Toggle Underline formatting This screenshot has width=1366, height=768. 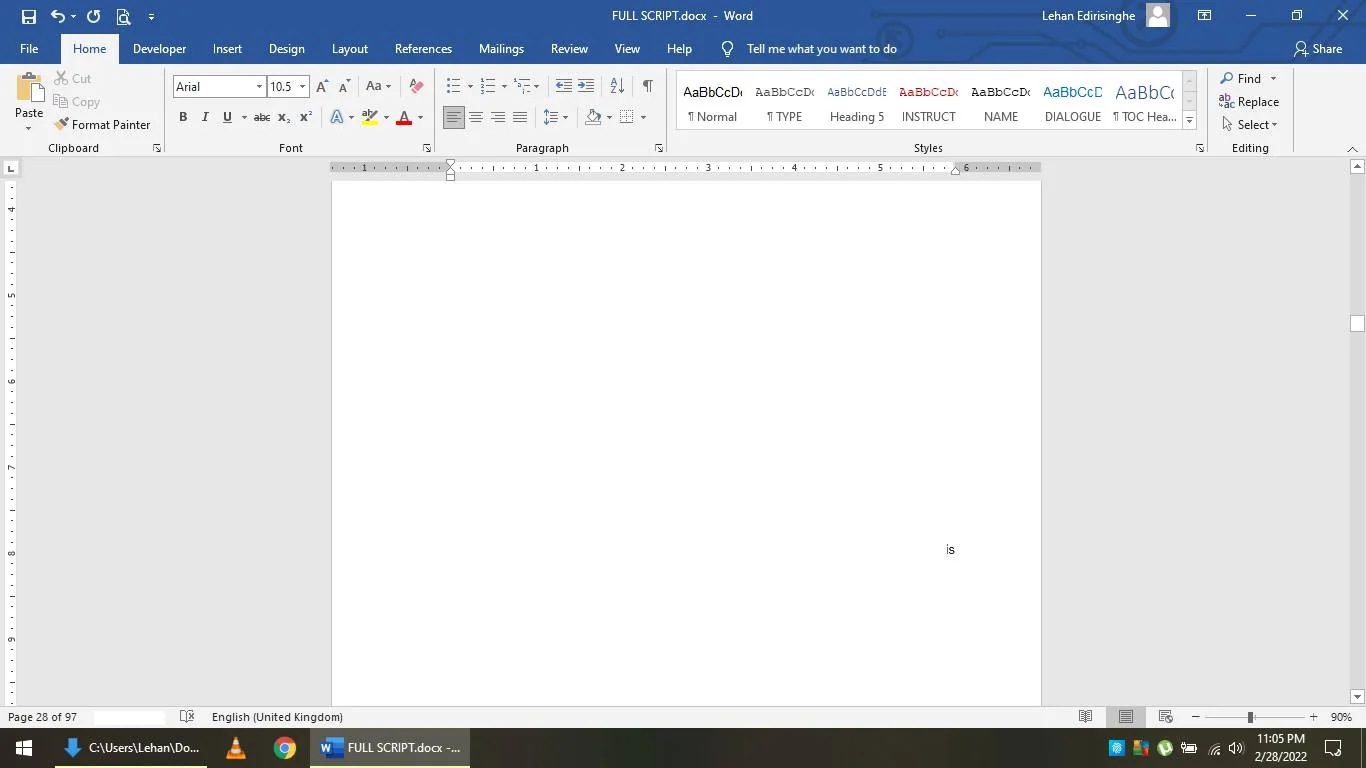point(227,117)
